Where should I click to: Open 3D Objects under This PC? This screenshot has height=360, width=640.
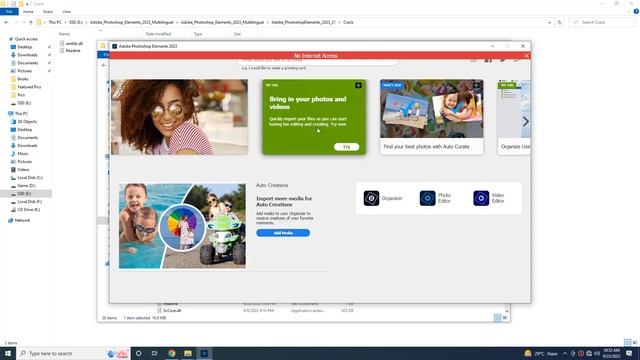27,122
